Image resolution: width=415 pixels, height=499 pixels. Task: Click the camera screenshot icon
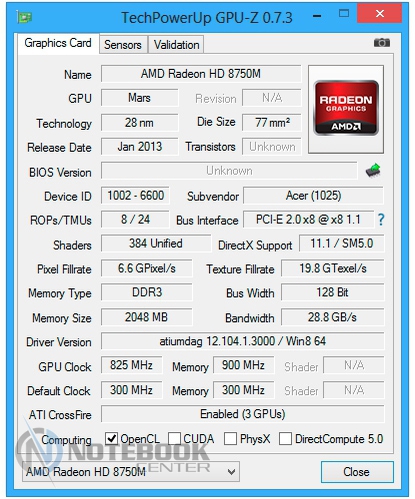click(x=382, y=43)
